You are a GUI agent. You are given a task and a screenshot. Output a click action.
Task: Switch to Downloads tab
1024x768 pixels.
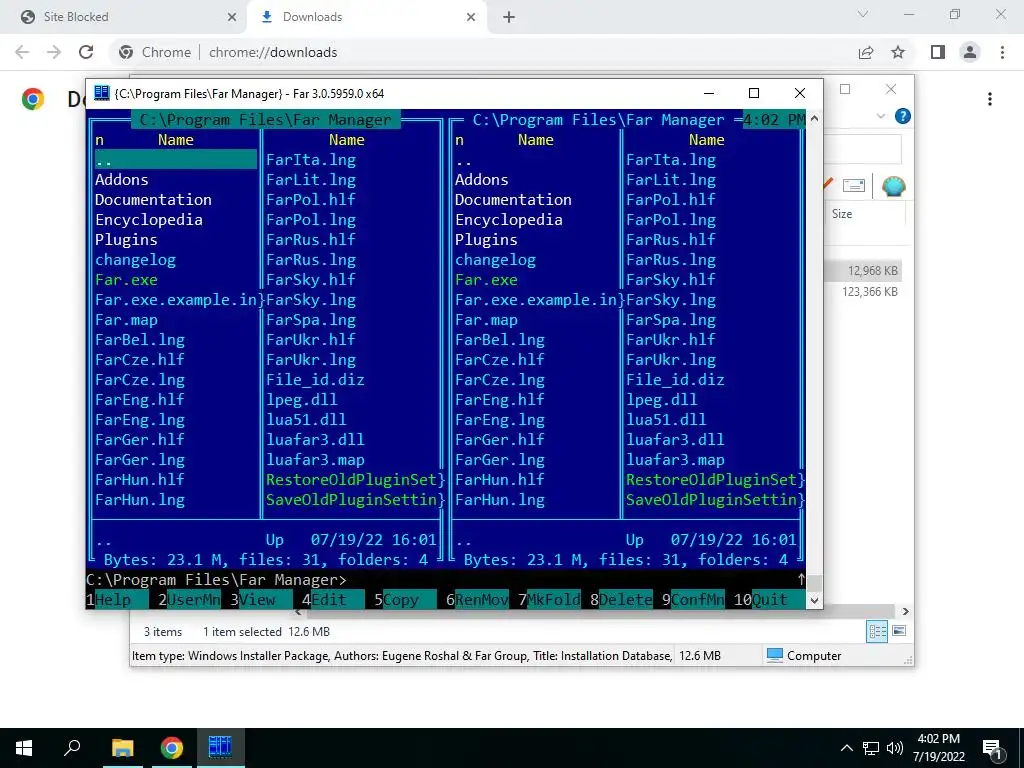click(x=367, y=17)
